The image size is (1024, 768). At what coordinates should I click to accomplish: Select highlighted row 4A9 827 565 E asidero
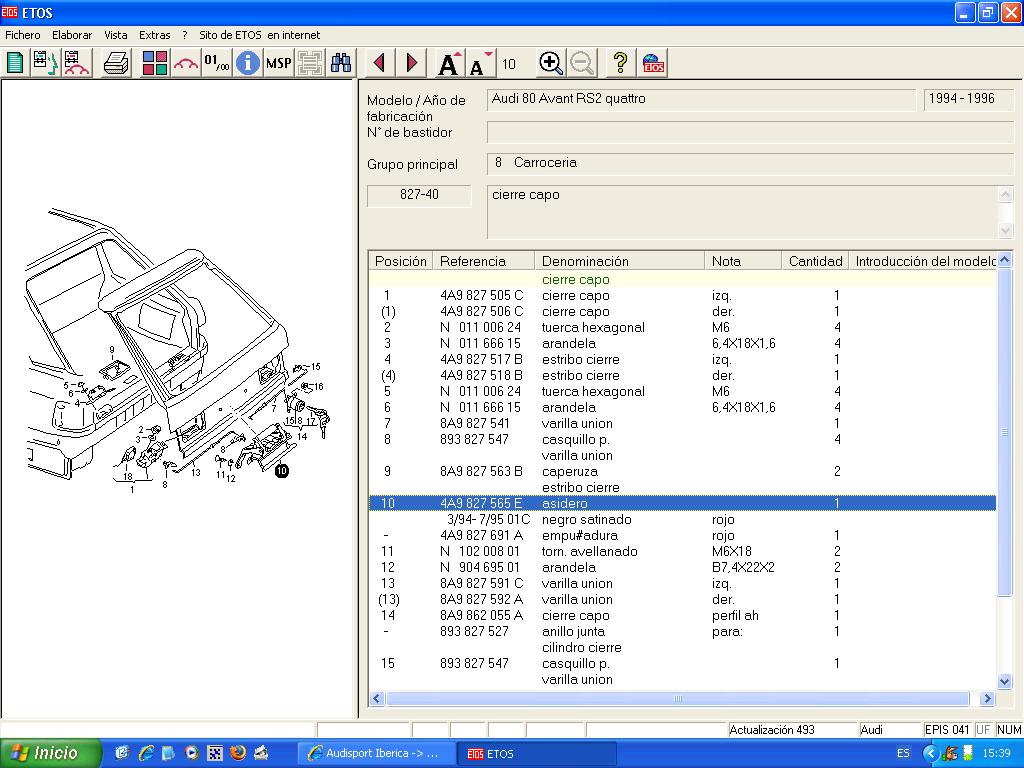[x=682, y=504]
